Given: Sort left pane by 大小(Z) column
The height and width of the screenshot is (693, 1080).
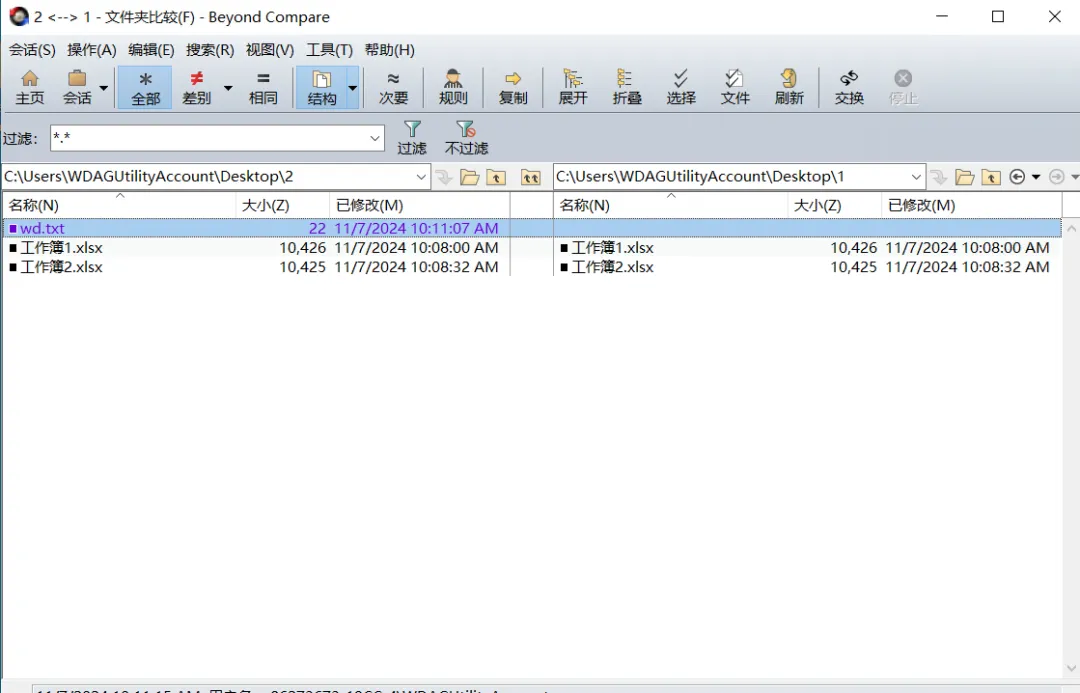Looking at the screenshot, I should pyautogui.click(x=282, y=205).
